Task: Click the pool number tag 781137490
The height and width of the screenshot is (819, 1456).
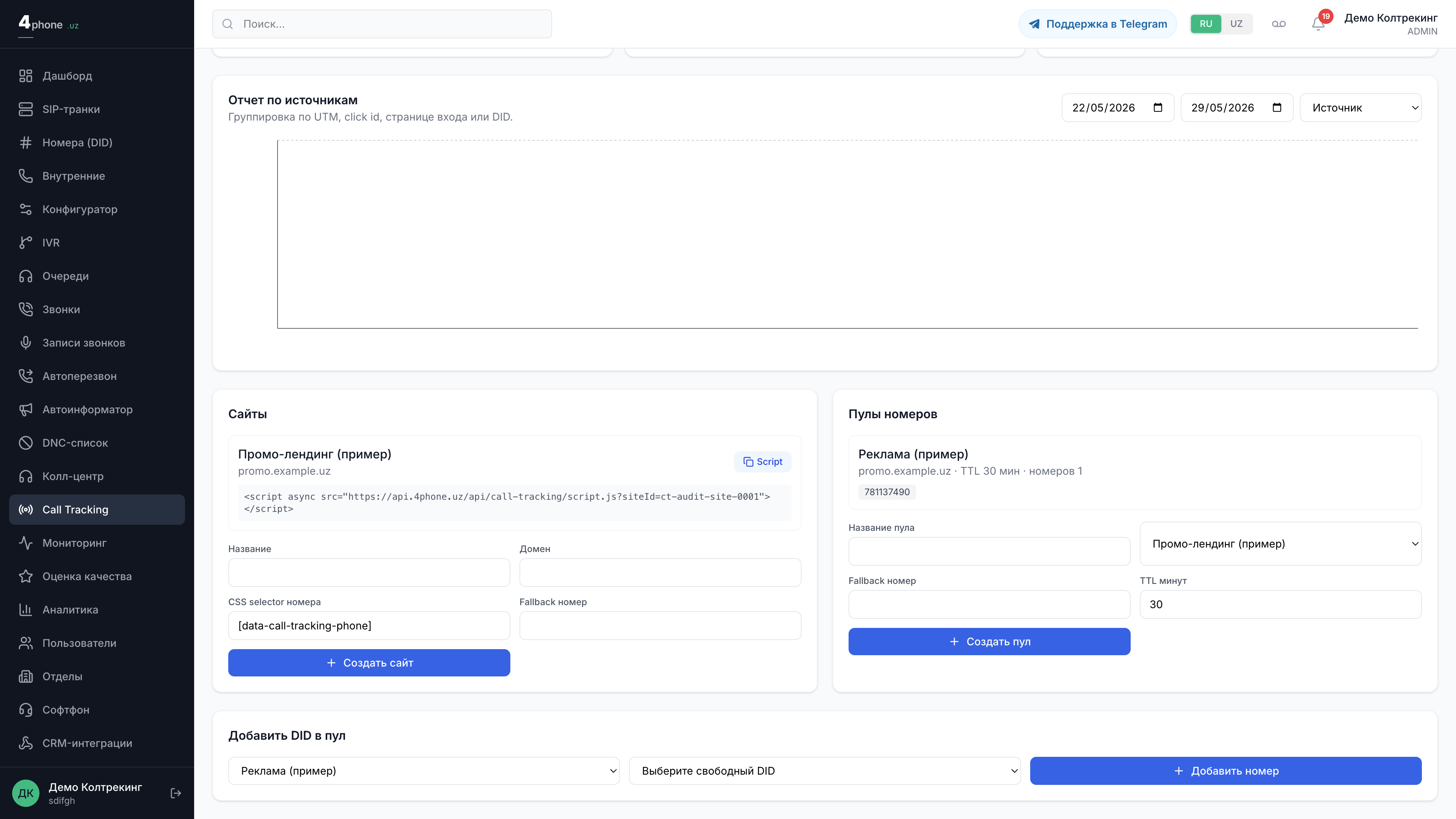Action: pos(887,492)
